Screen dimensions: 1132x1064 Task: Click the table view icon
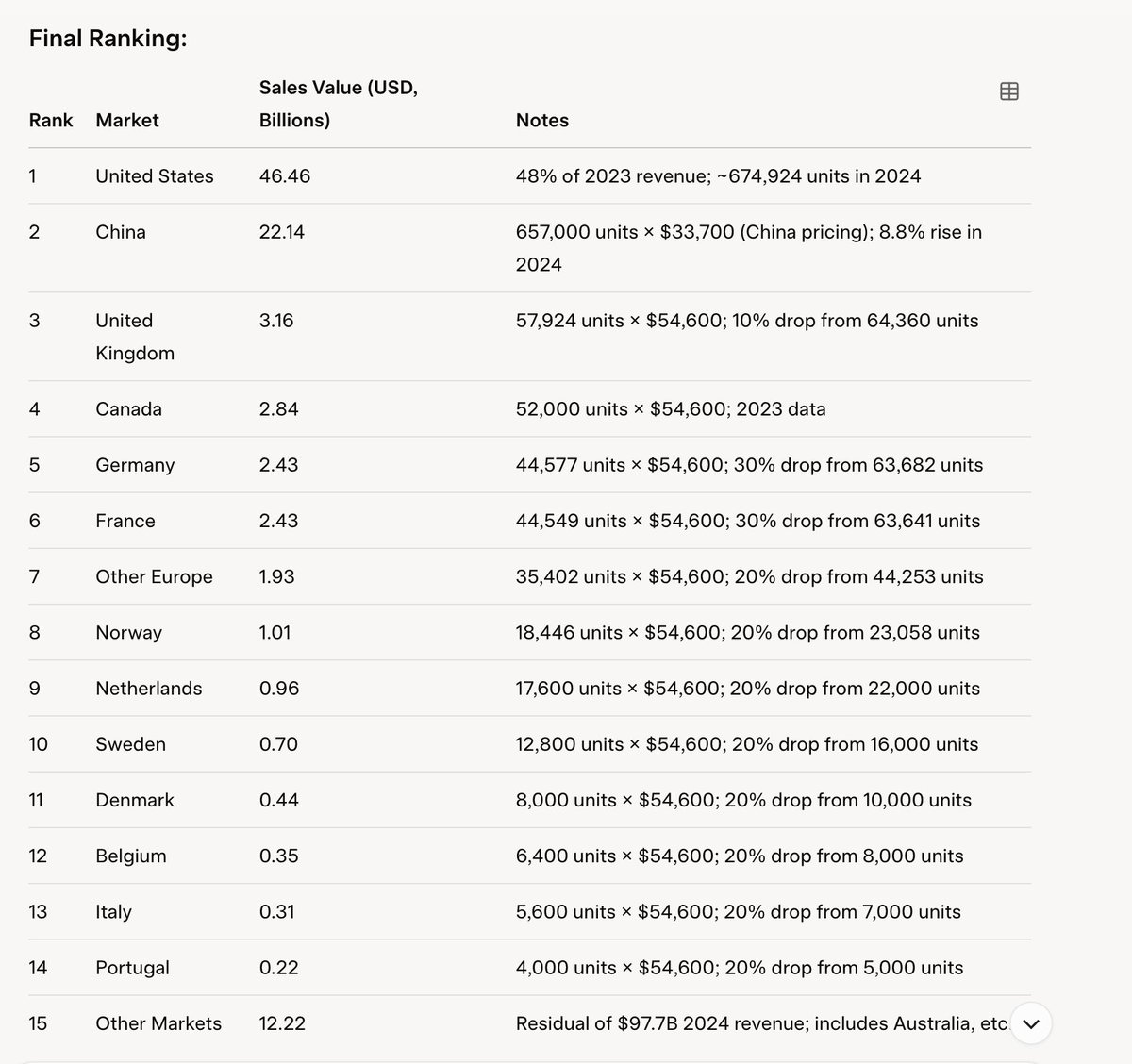pyautogui.click(x=1008, y=91)
